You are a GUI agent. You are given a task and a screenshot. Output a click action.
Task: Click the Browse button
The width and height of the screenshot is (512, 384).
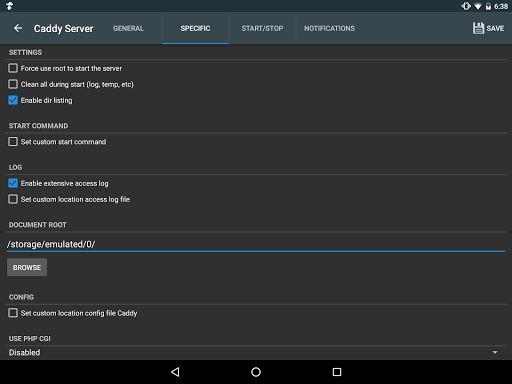pyautogui.click(x=27, y=267)
